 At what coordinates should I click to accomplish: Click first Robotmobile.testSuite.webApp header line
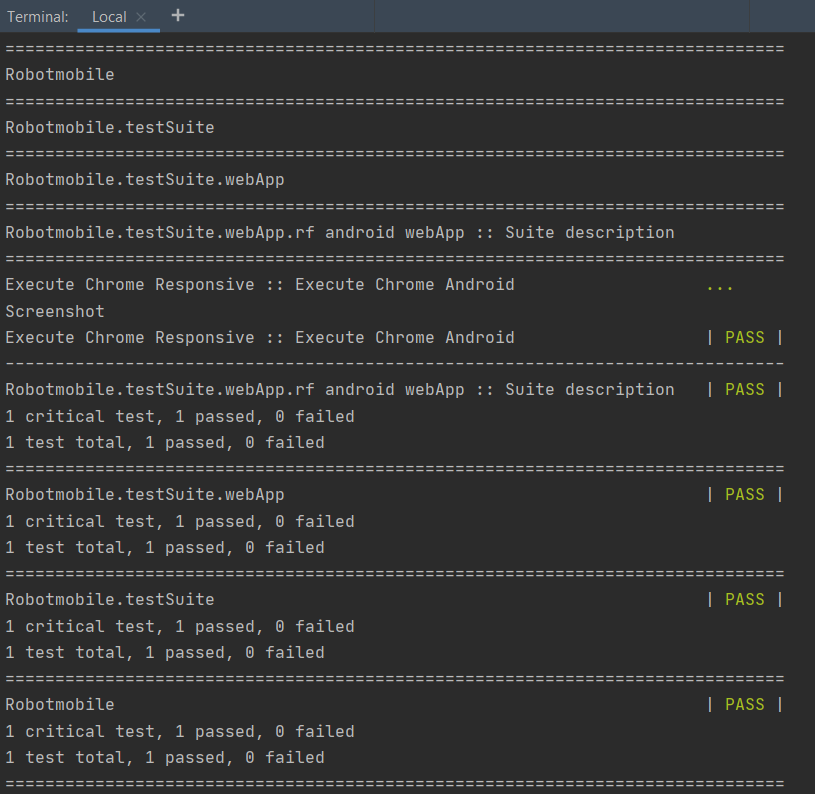pyautogui.click(x=144, y=180)
